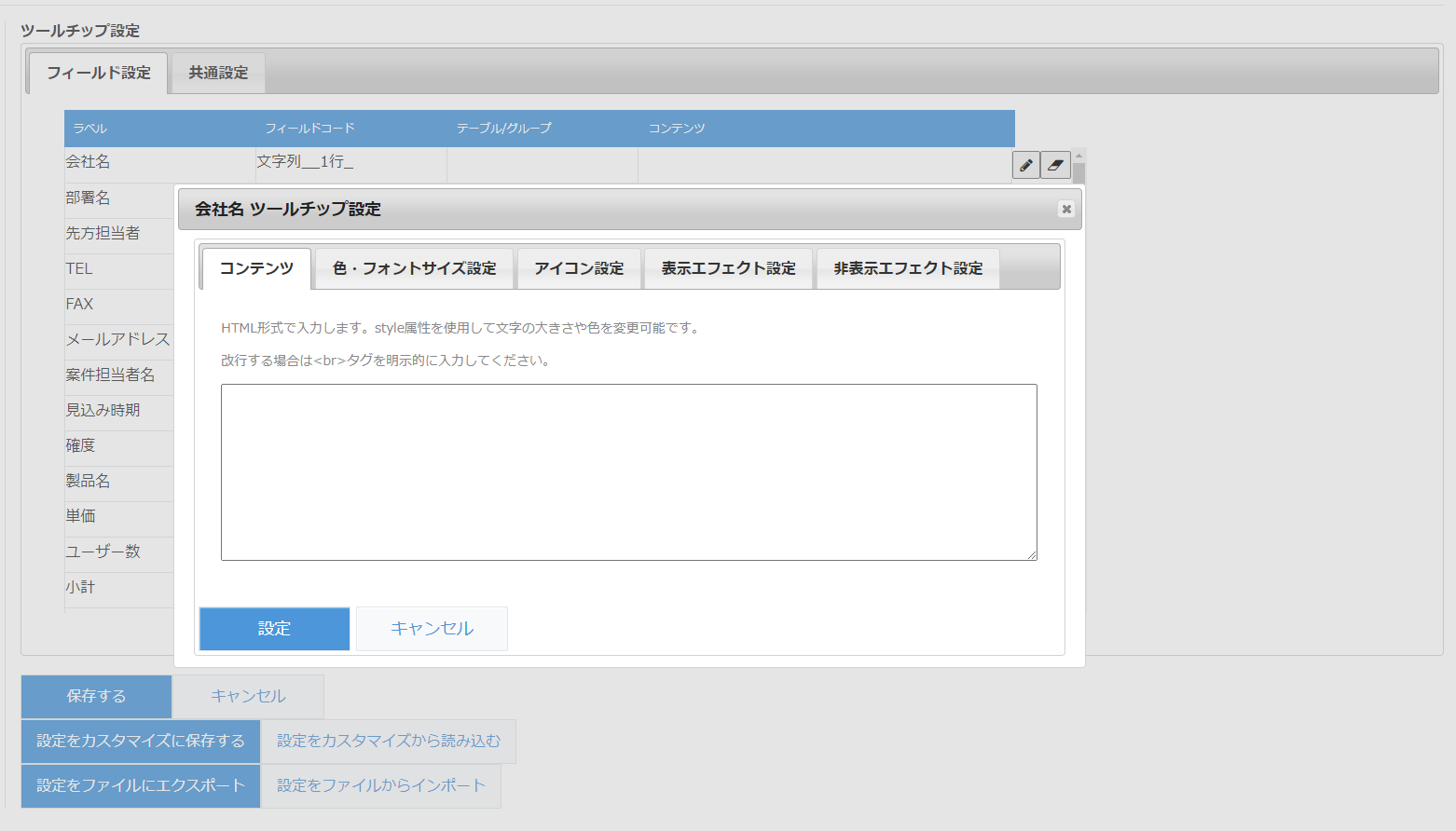Click into the HTML content text area
1456x831 pixels.
tap(628, 471)
